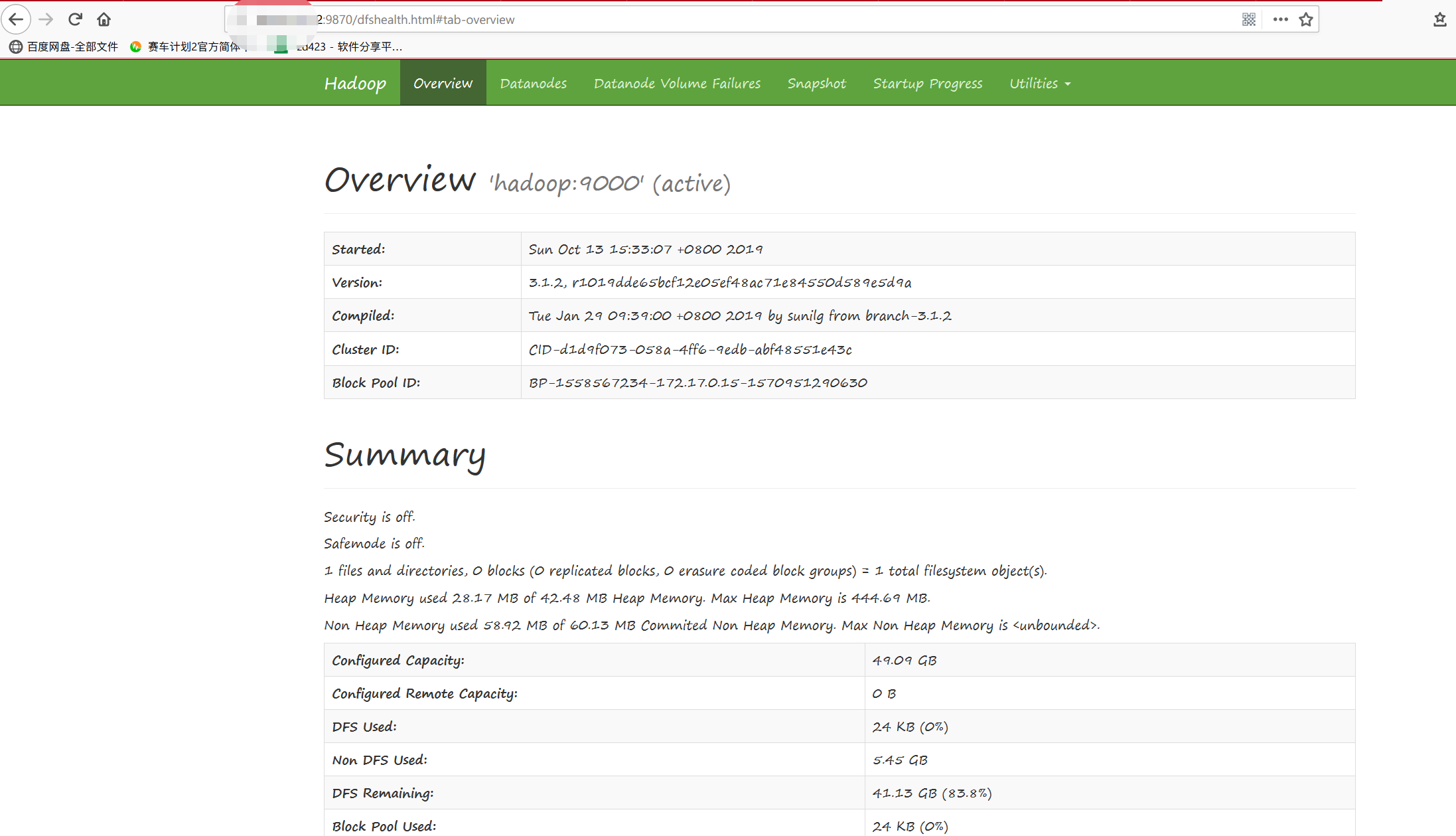Open the browser home page icon
1456x836 pixels.
(104, 19)
